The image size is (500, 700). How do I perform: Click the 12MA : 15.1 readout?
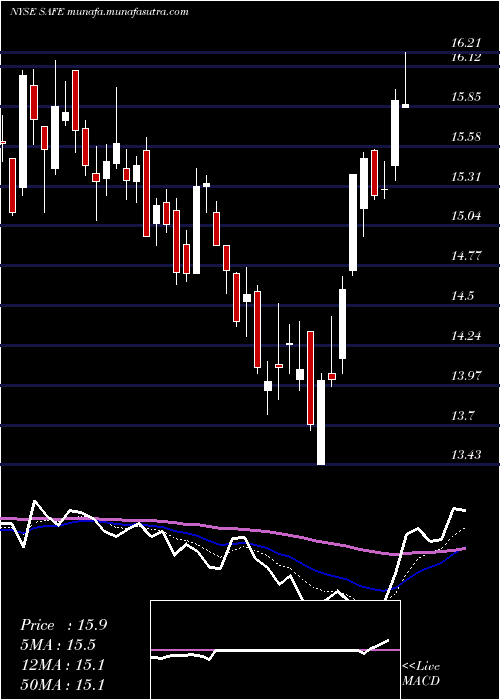pyautogui.click(x=62, y=665)
